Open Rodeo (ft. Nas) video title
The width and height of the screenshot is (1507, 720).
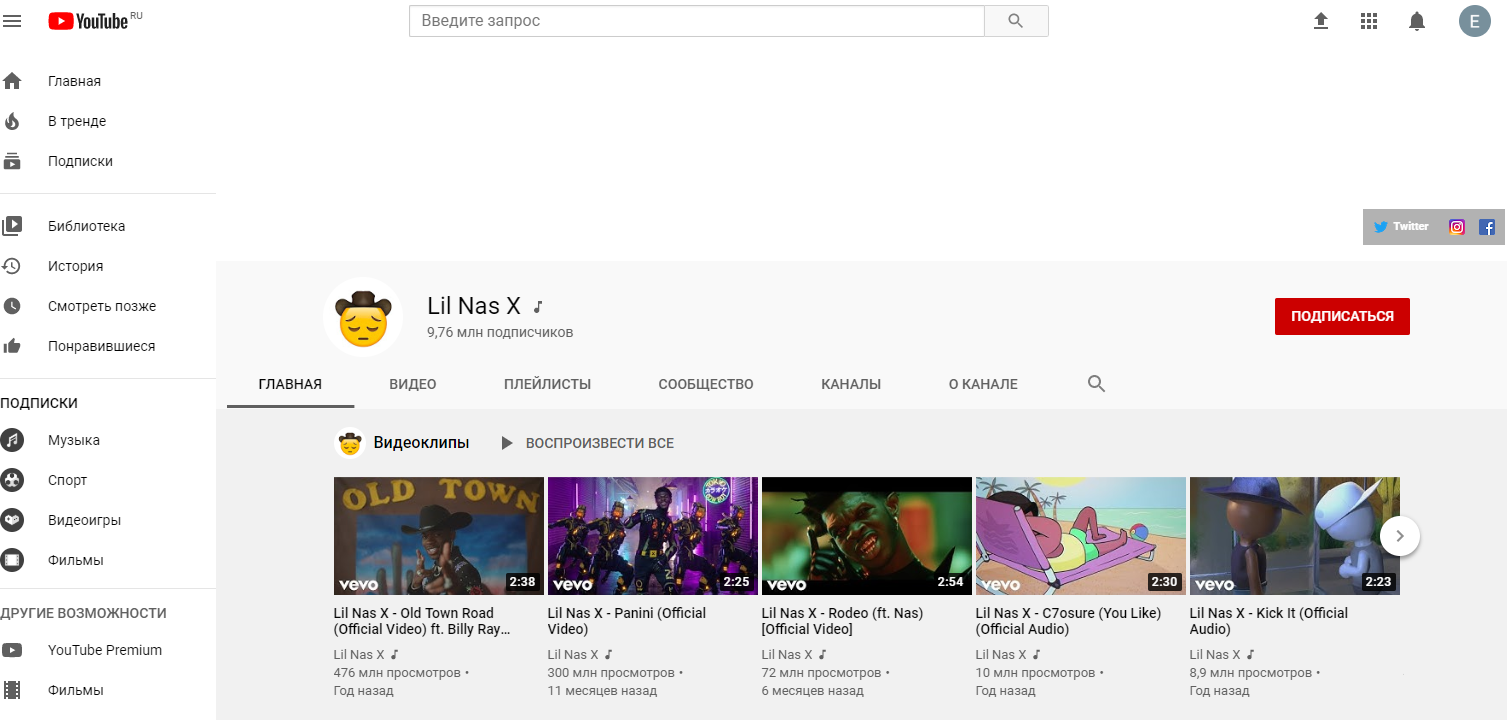tap(842, 621)
